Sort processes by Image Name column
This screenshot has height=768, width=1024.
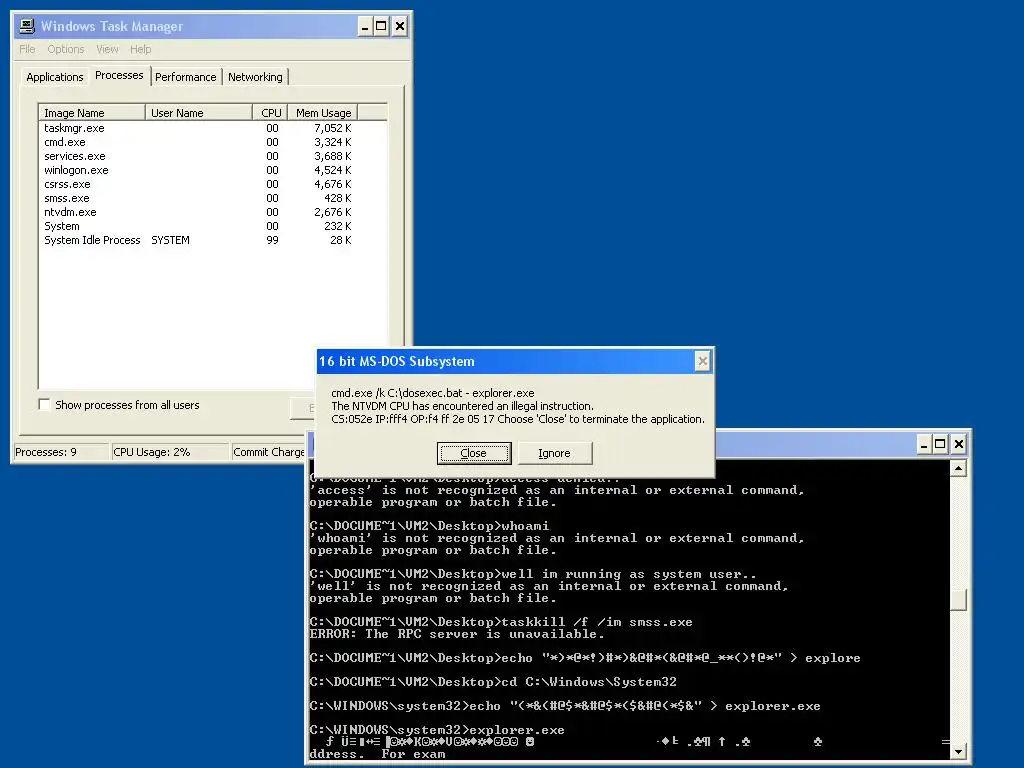coord(92,112)
